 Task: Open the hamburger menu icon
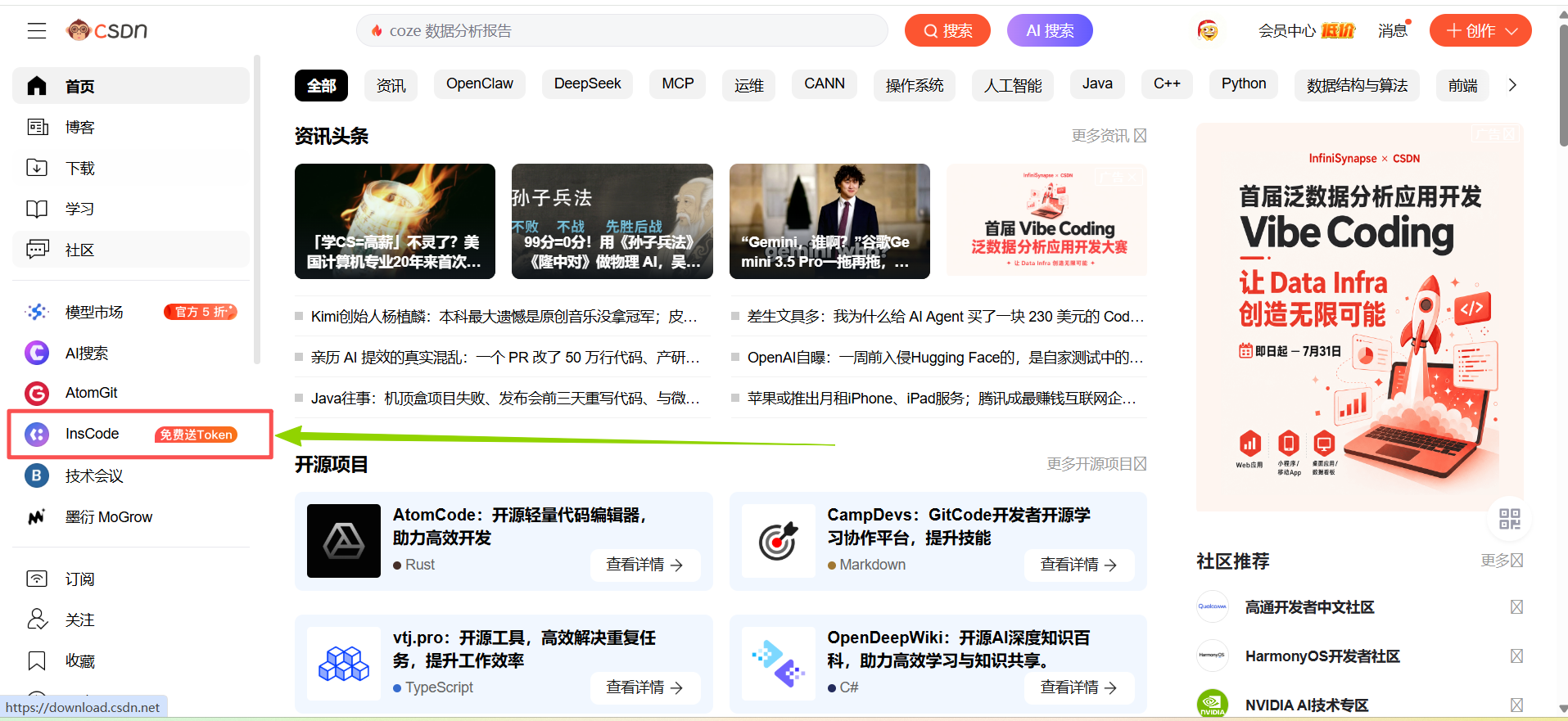tap(37, 31)
